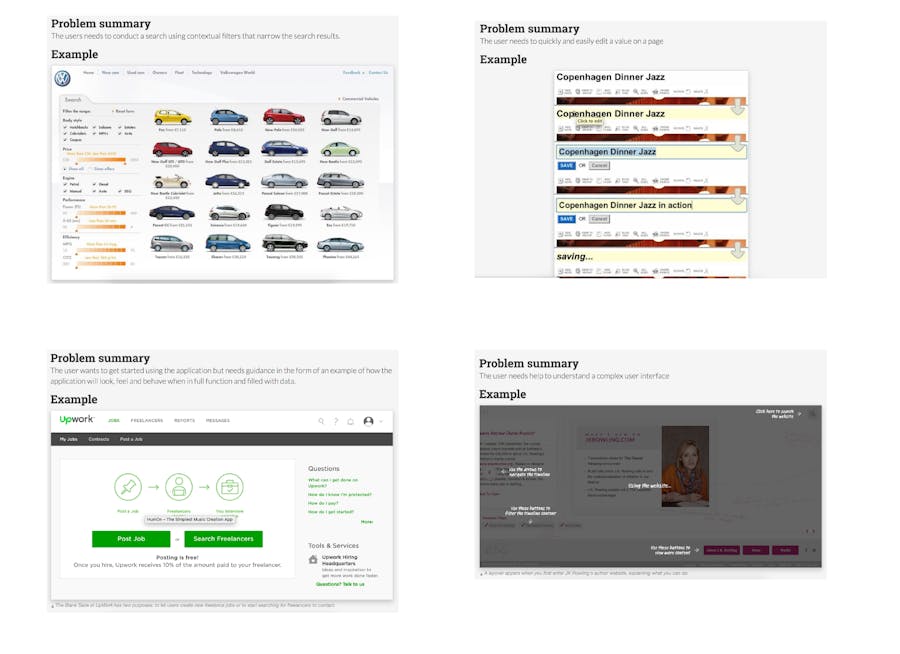Click the Upwork search magnifier icon
The width and height of the screenshot is (900, 654).
(321, 421)
